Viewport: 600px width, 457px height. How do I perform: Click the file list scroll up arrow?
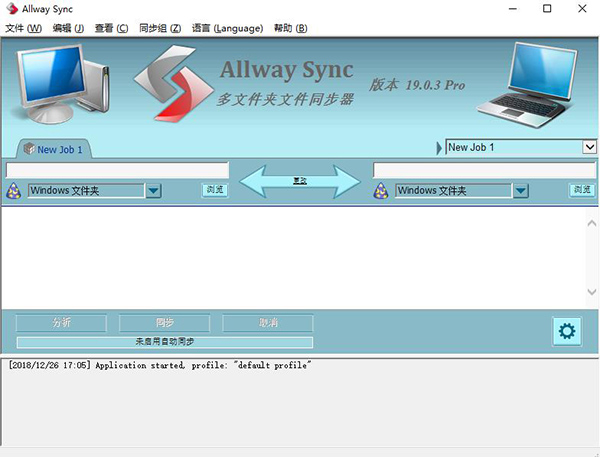(592, 223)
